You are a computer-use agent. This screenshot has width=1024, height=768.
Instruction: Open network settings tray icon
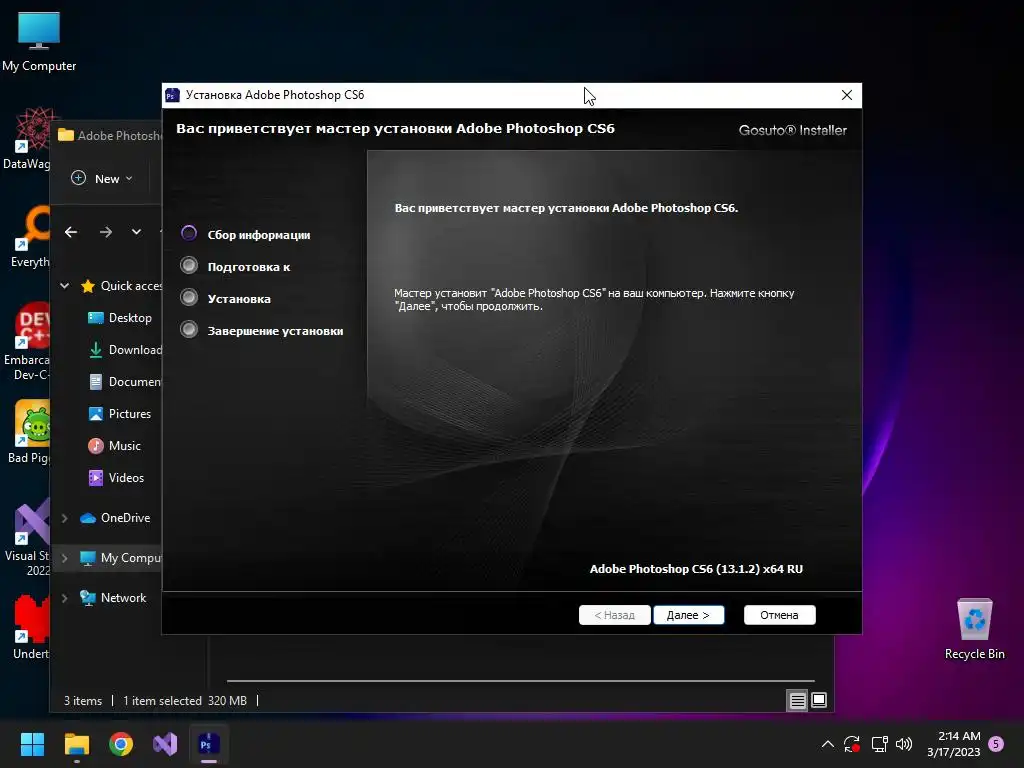(x=879, y=744)
